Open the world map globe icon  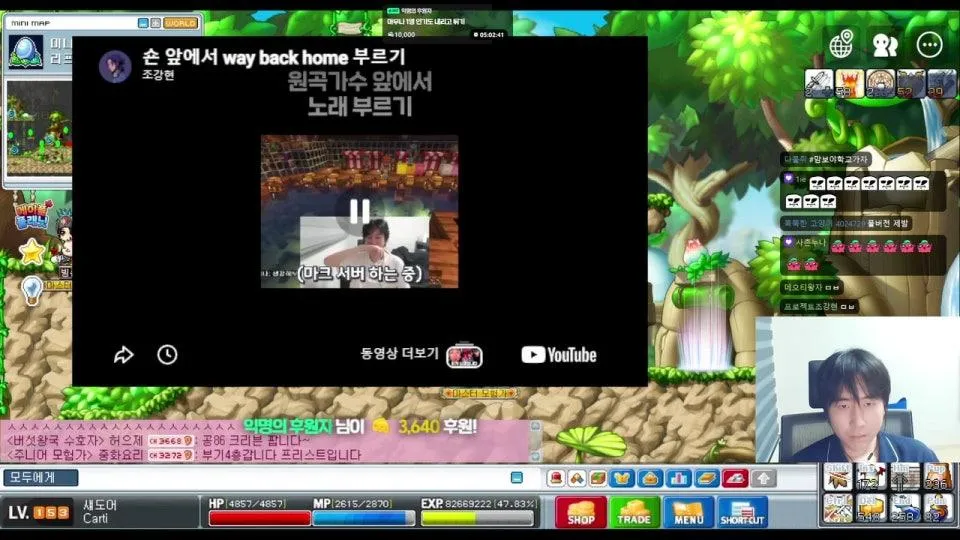(841, 44)
